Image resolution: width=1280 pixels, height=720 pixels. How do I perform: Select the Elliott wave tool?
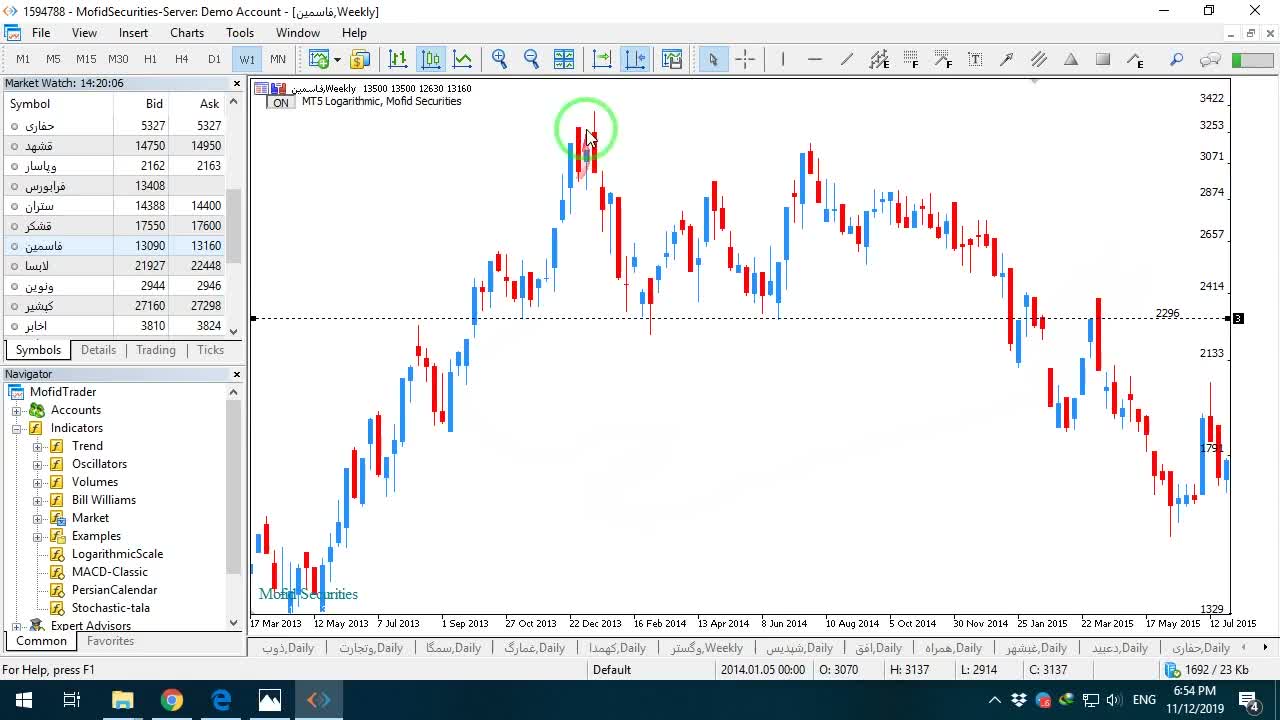click(x=1135, y=59)
